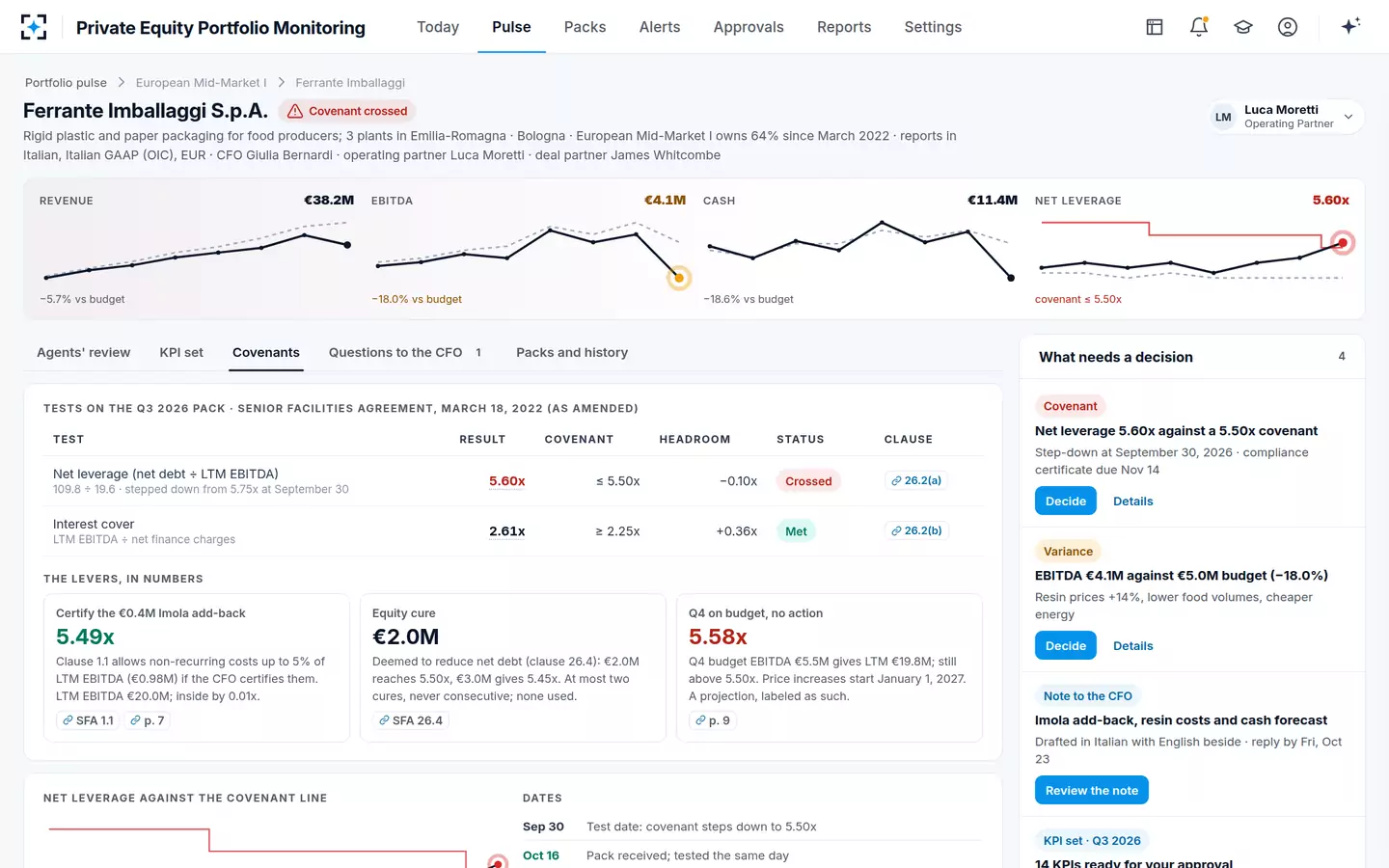The image size is (1389, 868).
Task: Click the Met status pill for Interest cover
Action: tap(797, 531)
